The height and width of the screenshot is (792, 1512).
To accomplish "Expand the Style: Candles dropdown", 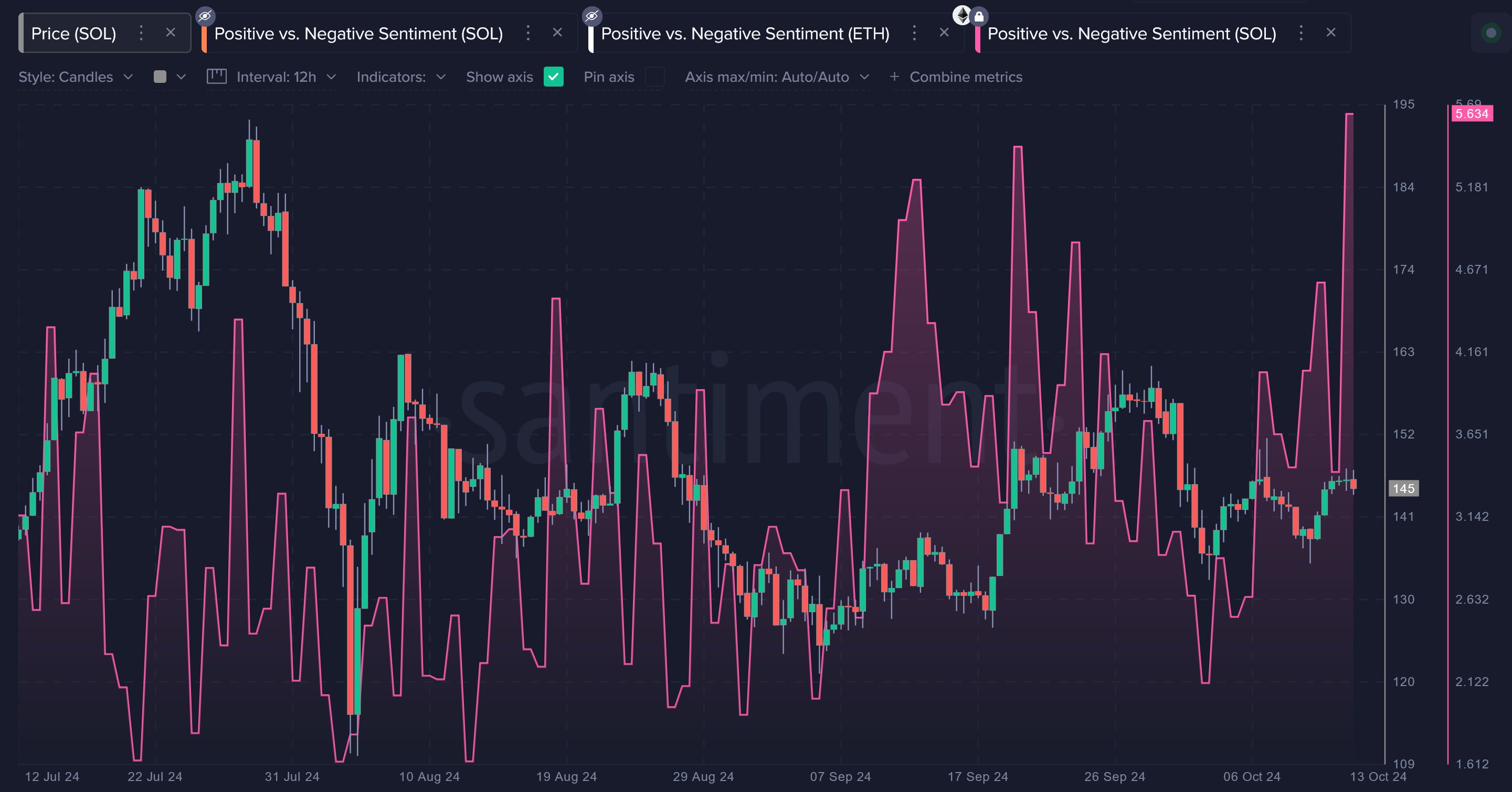I will pyautogui.click(x=76, y=77).
